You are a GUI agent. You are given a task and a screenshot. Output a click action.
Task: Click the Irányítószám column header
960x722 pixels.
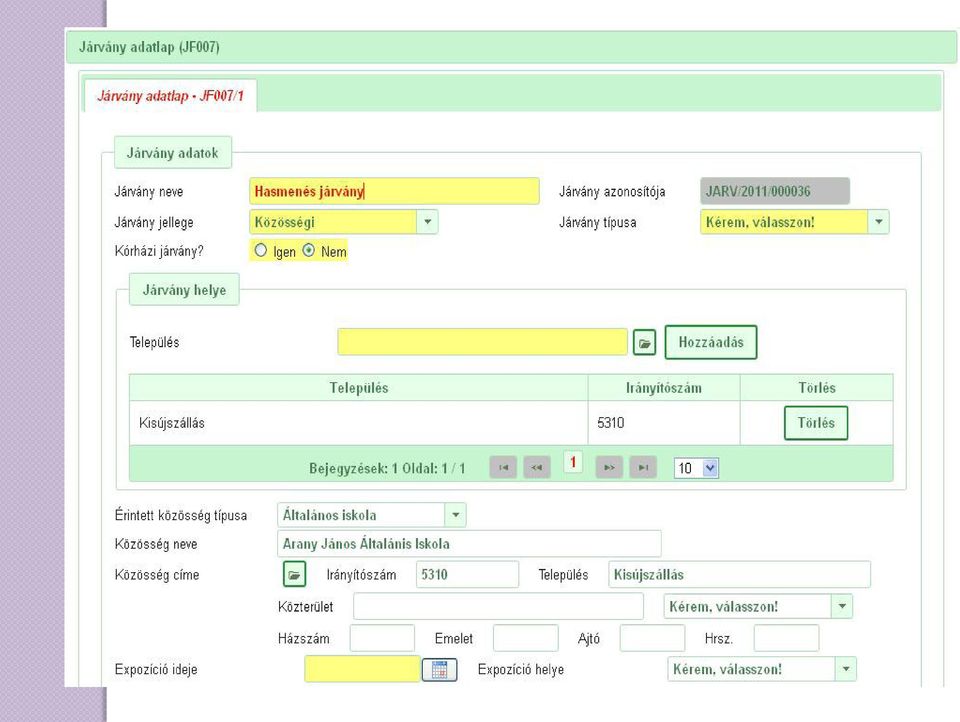tap(664, 388)
